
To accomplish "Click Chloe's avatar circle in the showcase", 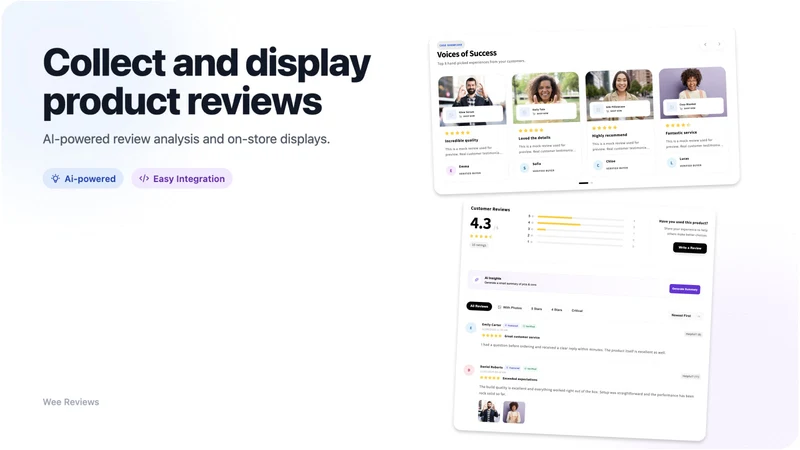I will coord(598,165).
